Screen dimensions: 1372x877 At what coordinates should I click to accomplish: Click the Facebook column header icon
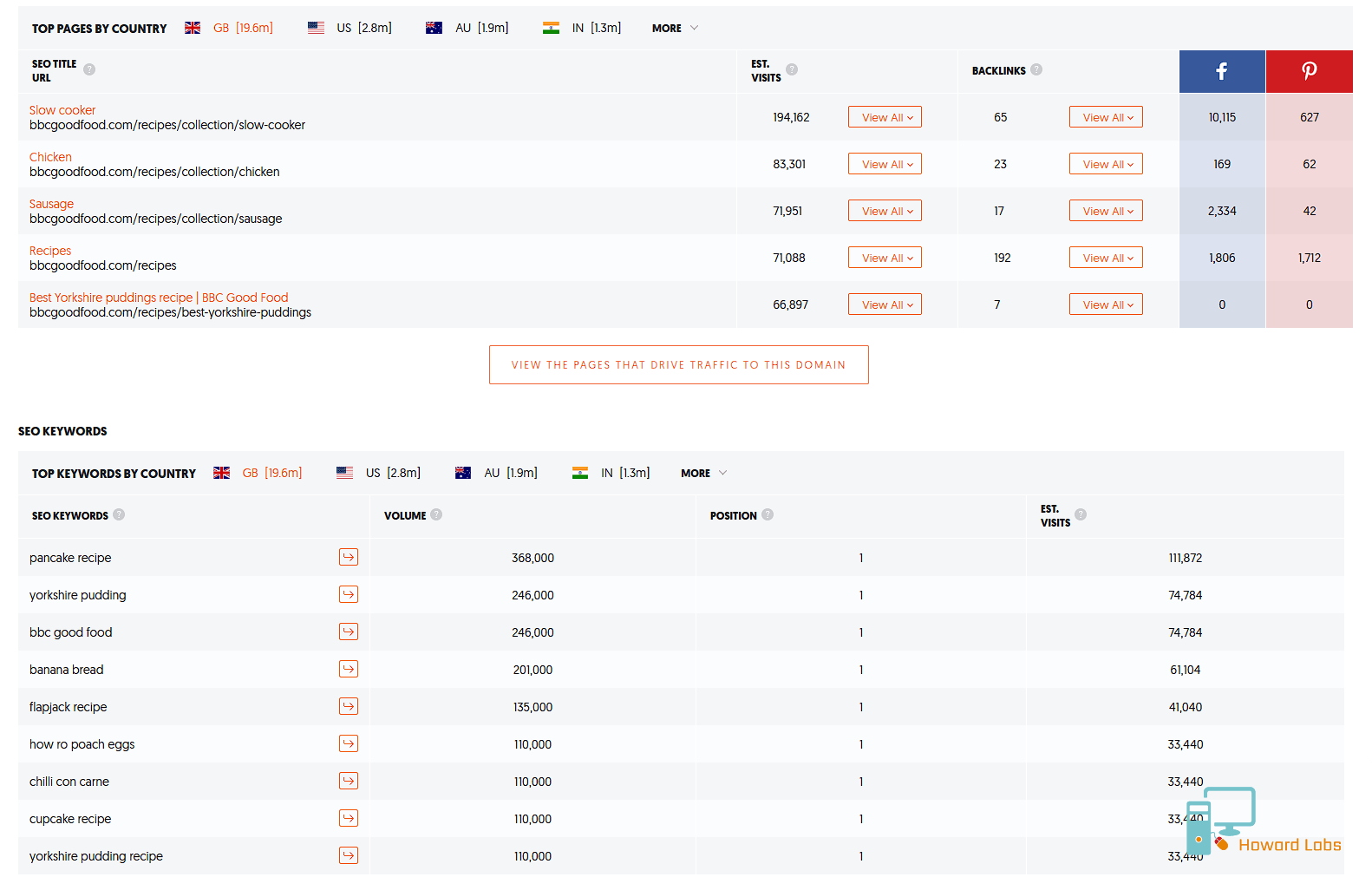coord(1221,71)
